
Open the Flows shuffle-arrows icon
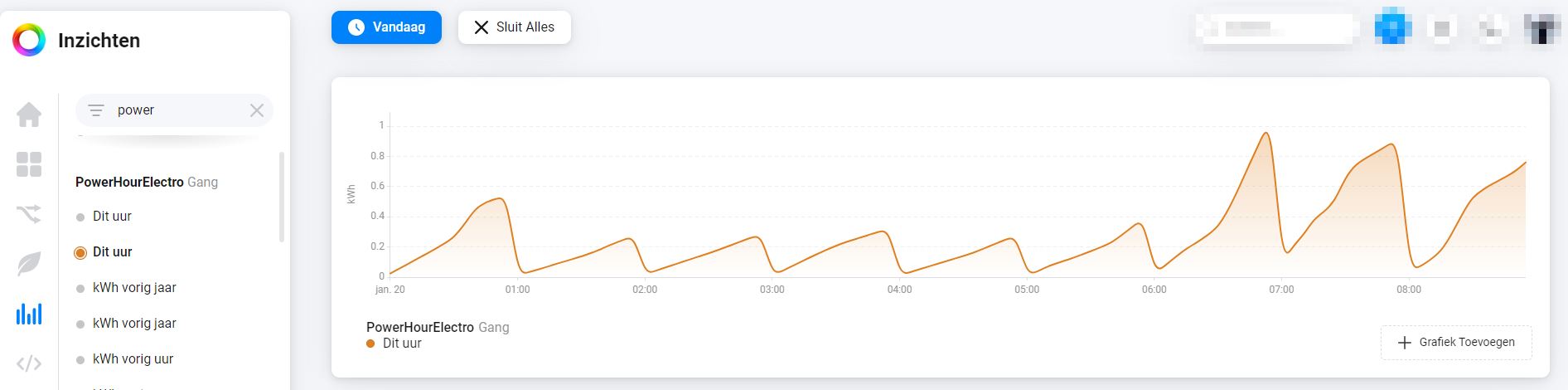tap(29, 214)
